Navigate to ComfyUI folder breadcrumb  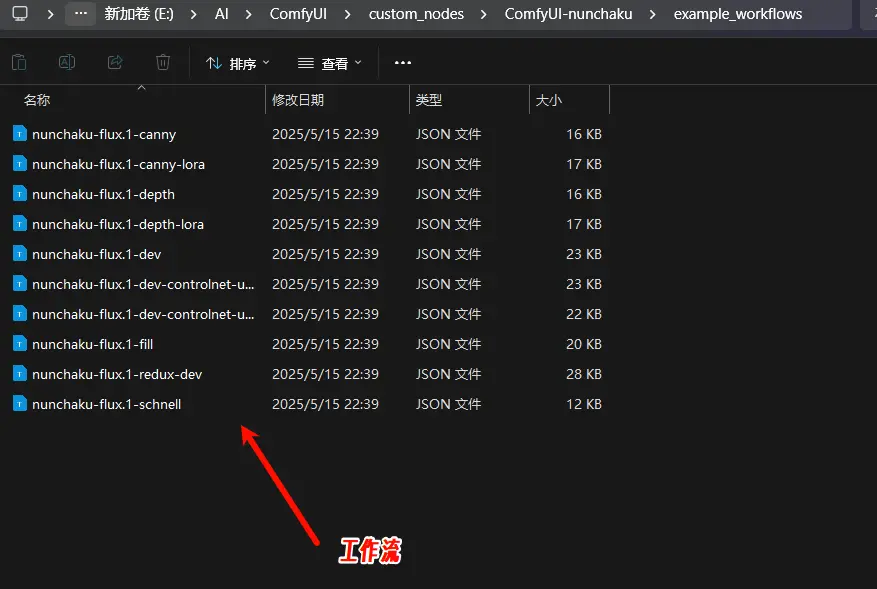(x=298, y=14)
